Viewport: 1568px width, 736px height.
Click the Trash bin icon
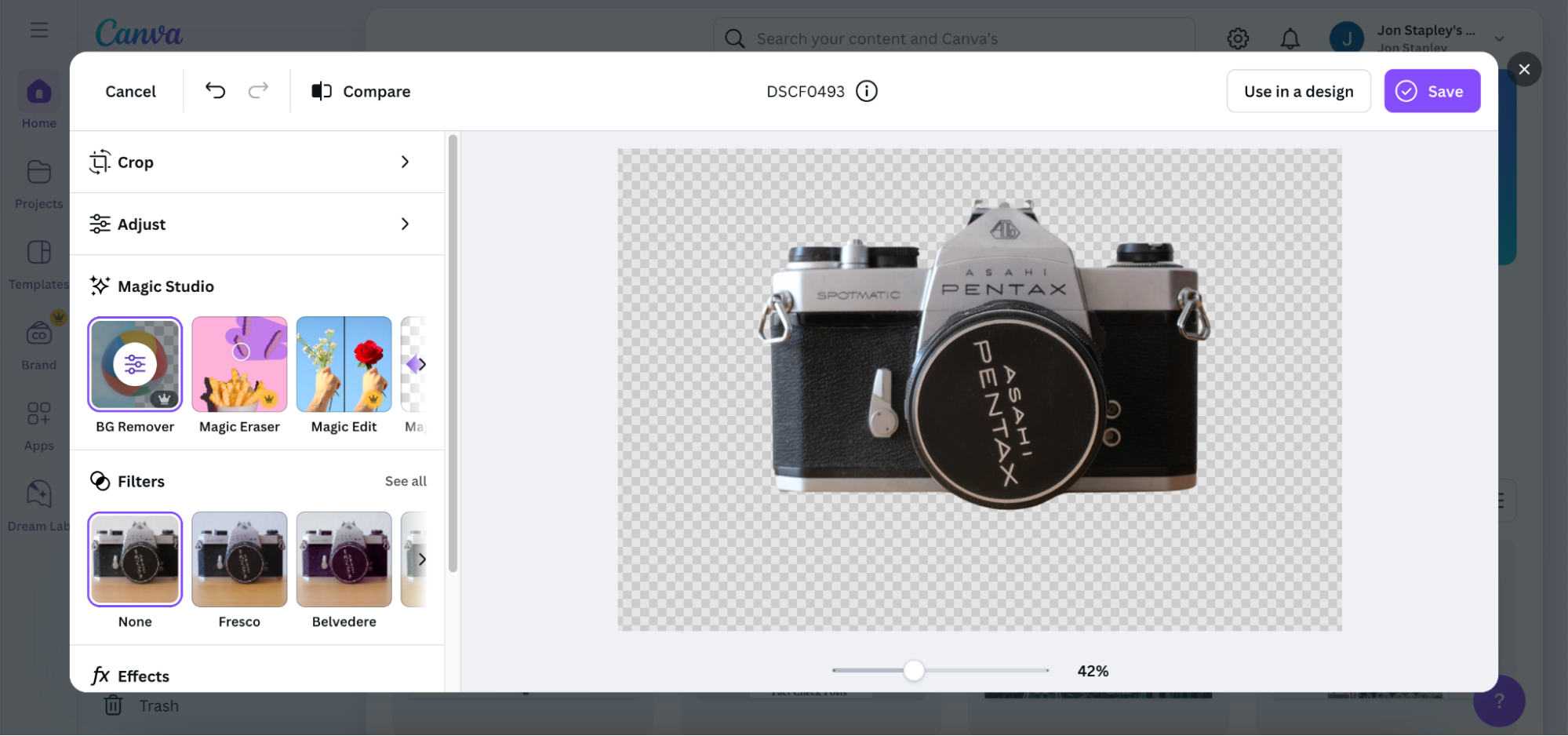pyautogui.click(x=113, y=705)
